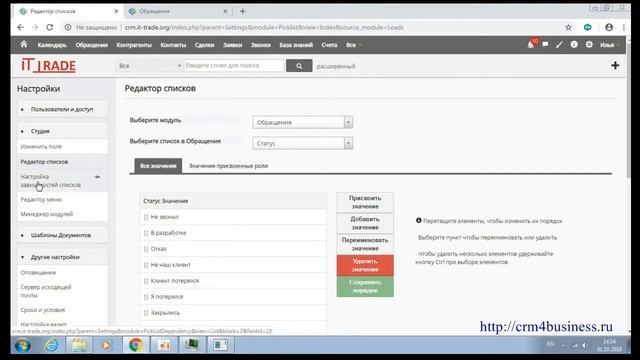Image resolution: width=640 pixels, height=360 pixels.
Task: Select value 'Я потерялся'
Action: tap(233, 297)
